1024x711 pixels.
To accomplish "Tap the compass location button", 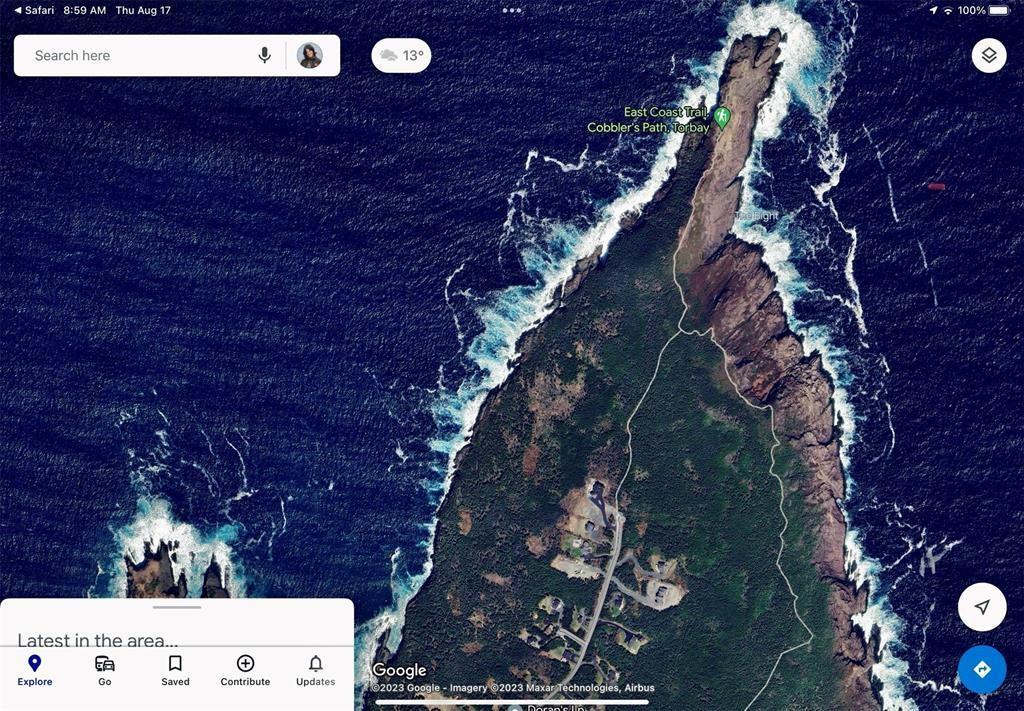I will tap(982, 607).
